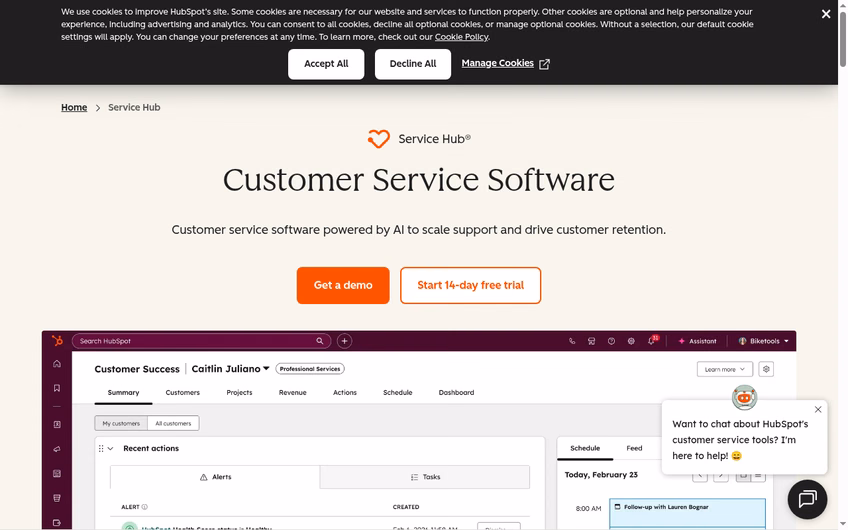Open the Dashboard tab
Viewport: 848px width, 530px height.
coord(456,393)
